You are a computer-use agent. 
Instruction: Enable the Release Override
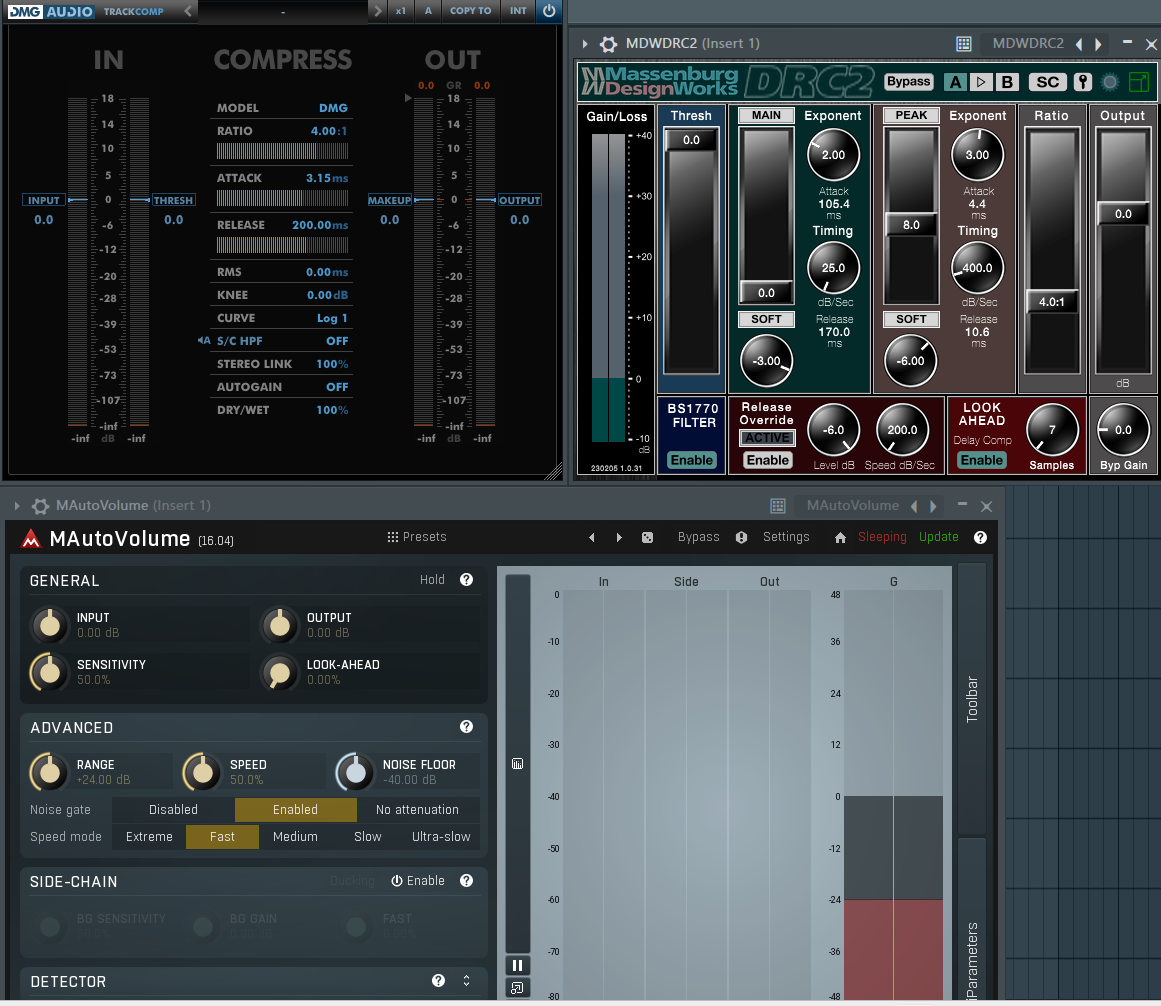click(x=768, y=460)
